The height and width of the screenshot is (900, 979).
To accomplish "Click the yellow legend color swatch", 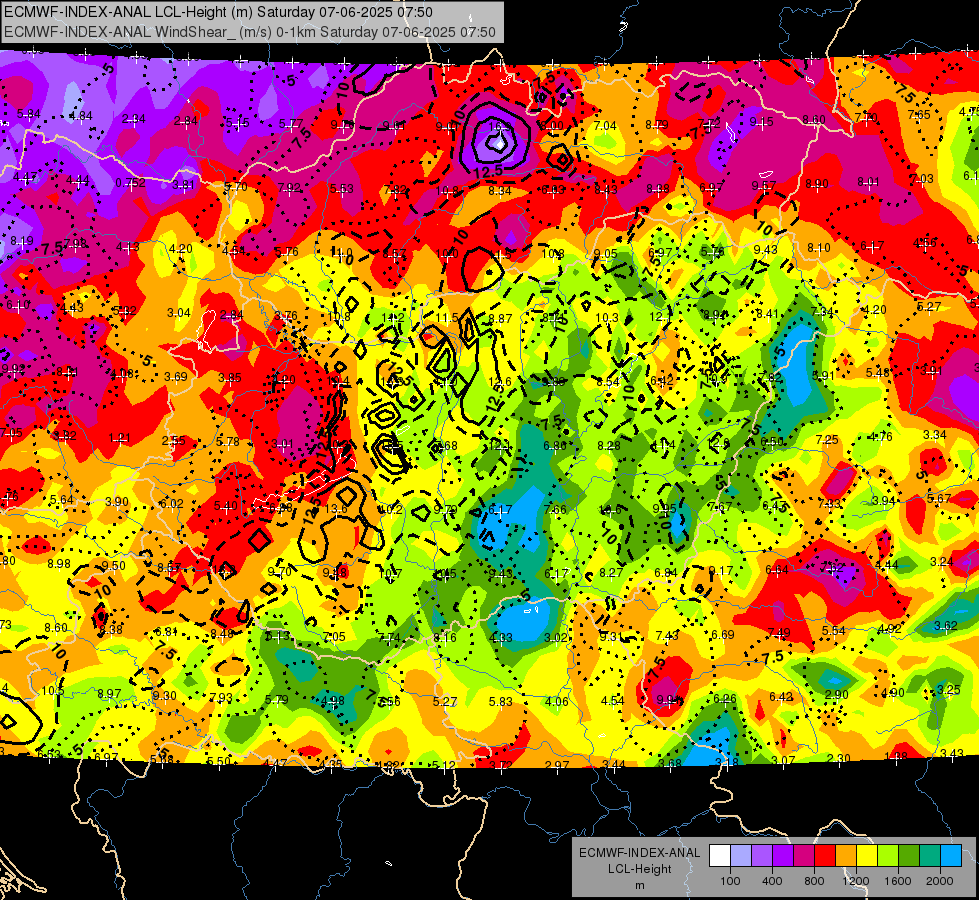I will click(x=867, y=855).
